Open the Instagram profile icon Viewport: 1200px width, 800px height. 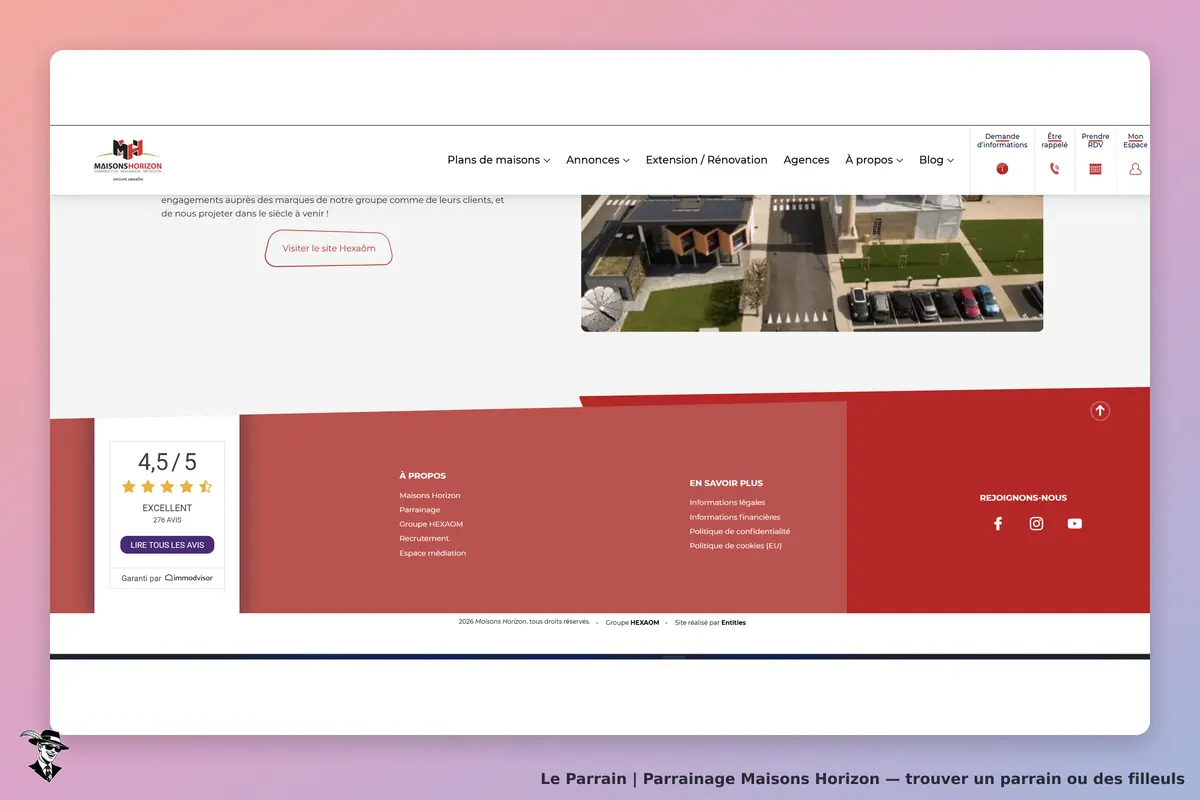[x=1036, y=523]
